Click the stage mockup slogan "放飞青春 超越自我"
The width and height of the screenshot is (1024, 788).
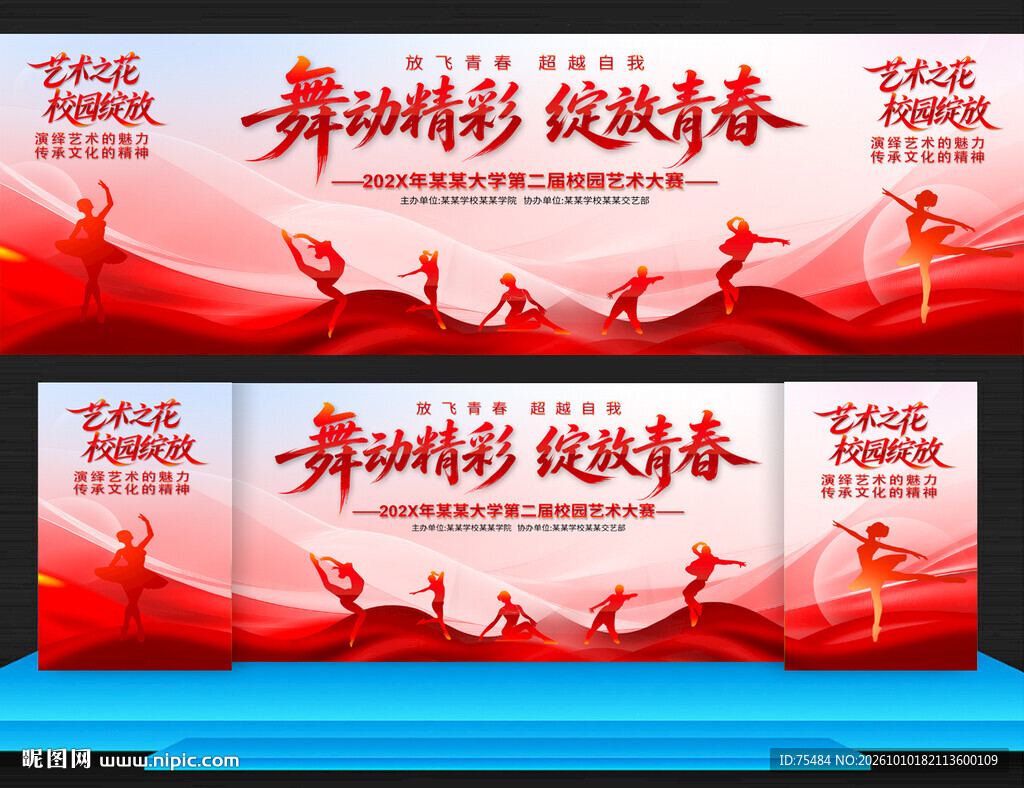pyautogui.click(x=519, y=409)
